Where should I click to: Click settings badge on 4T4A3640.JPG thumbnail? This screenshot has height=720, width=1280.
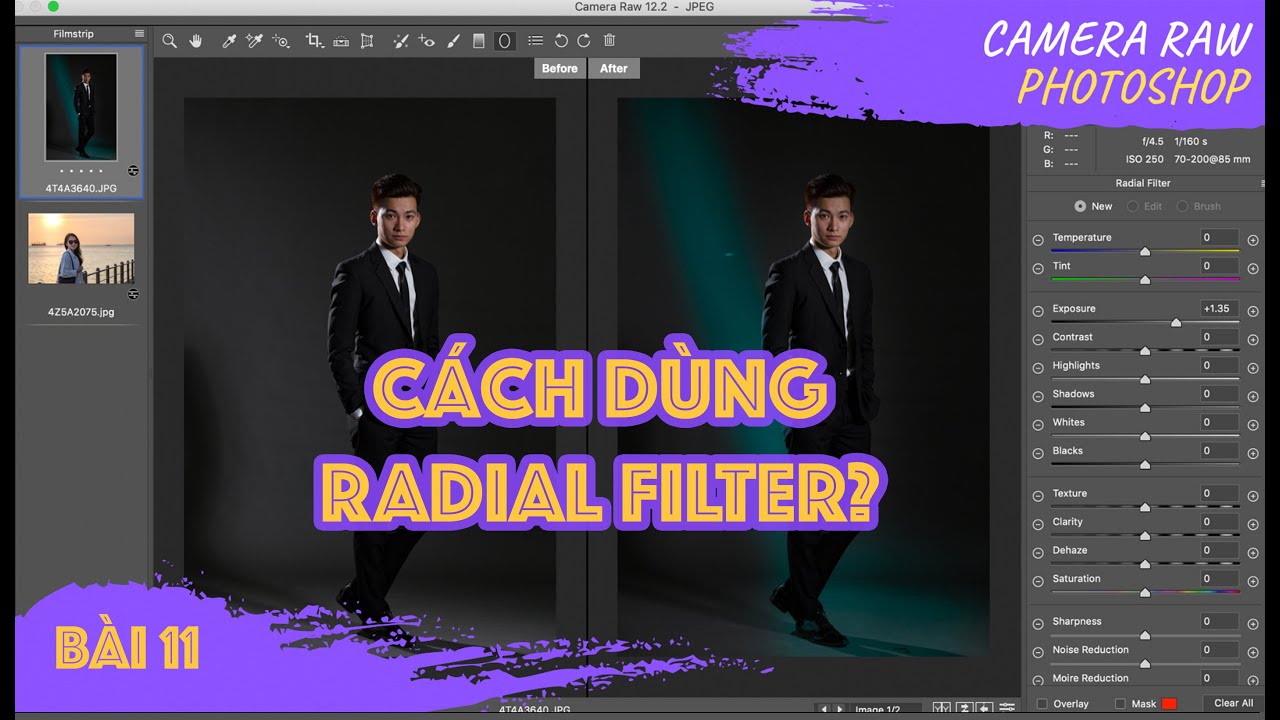point(134,171)
